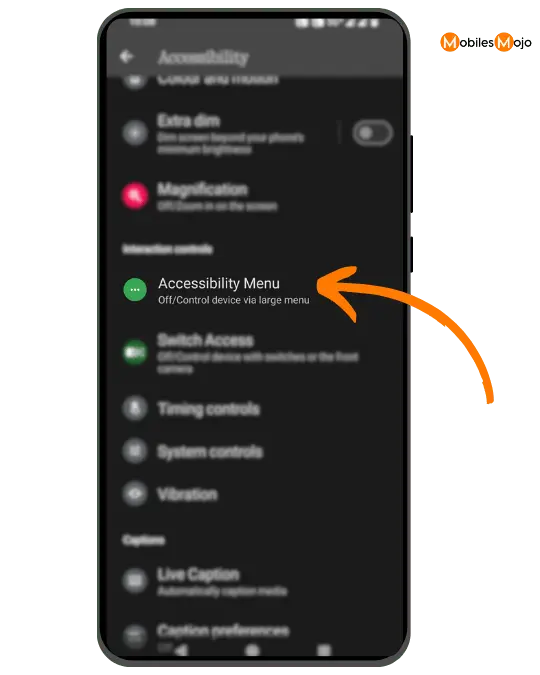Open Live Caption settings
The height and width of the screenshot is (675, 540).
[x=255, y=581]
